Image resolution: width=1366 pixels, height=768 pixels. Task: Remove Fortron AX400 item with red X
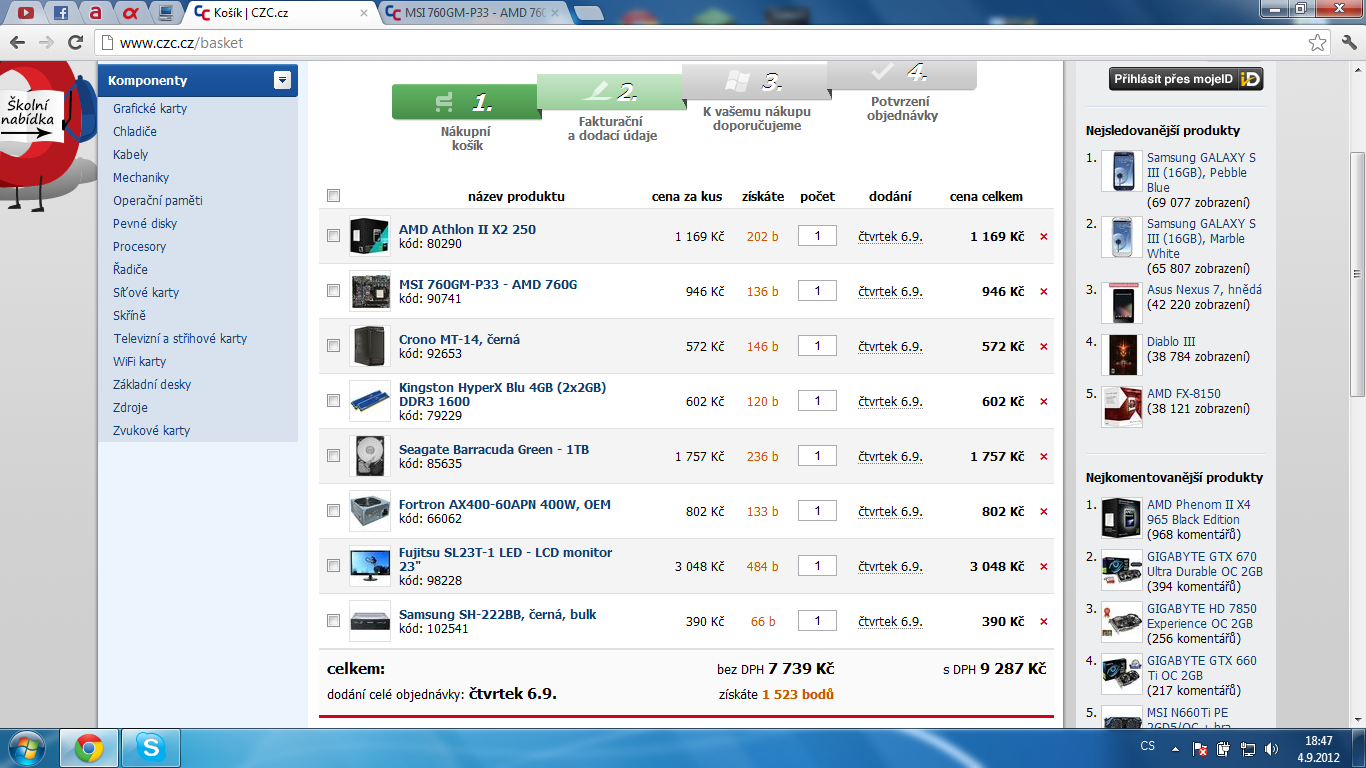pyautogui.click(x=1044, y=512)
